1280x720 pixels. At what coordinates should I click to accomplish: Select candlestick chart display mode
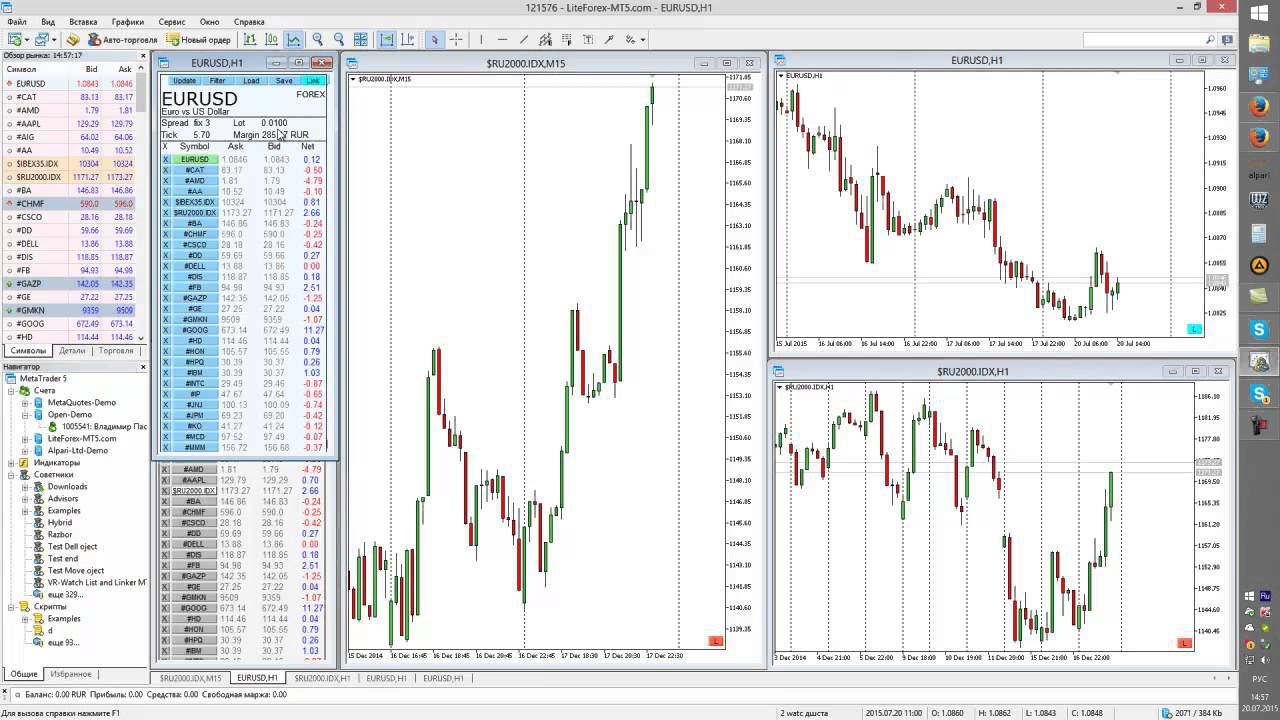click(x=271, y=39)
